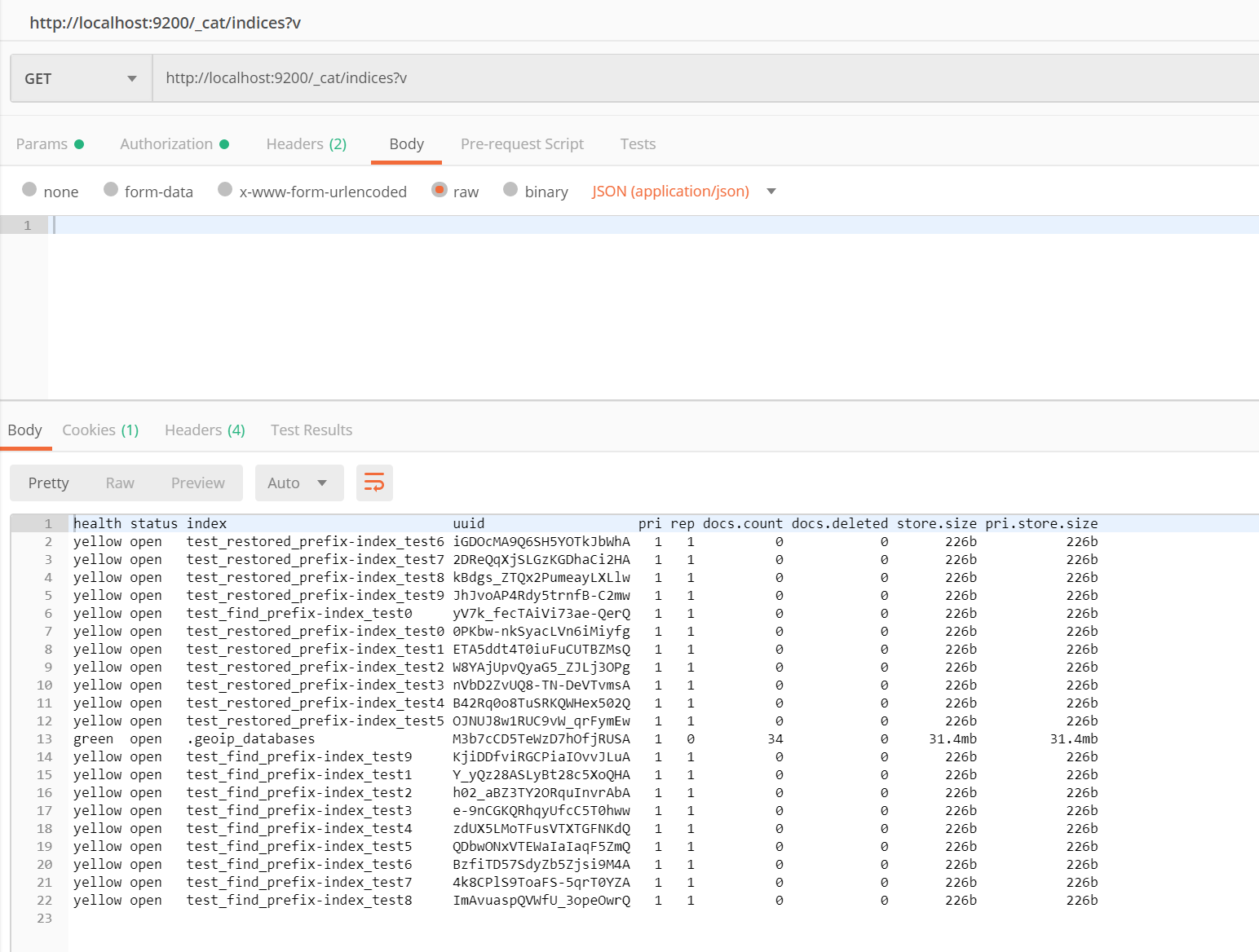Image resolution: width=1259 pixels, height=952 pixels.
Task: Click the test_find_prefix-index_test8 index name
Action: [299, 900]
